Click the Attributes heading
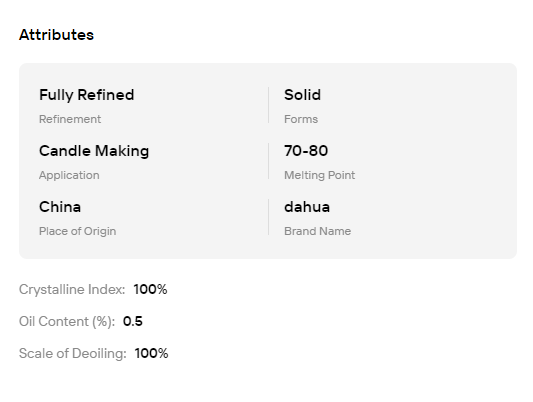Screen dimensions: 533x402 pos(56,35)
